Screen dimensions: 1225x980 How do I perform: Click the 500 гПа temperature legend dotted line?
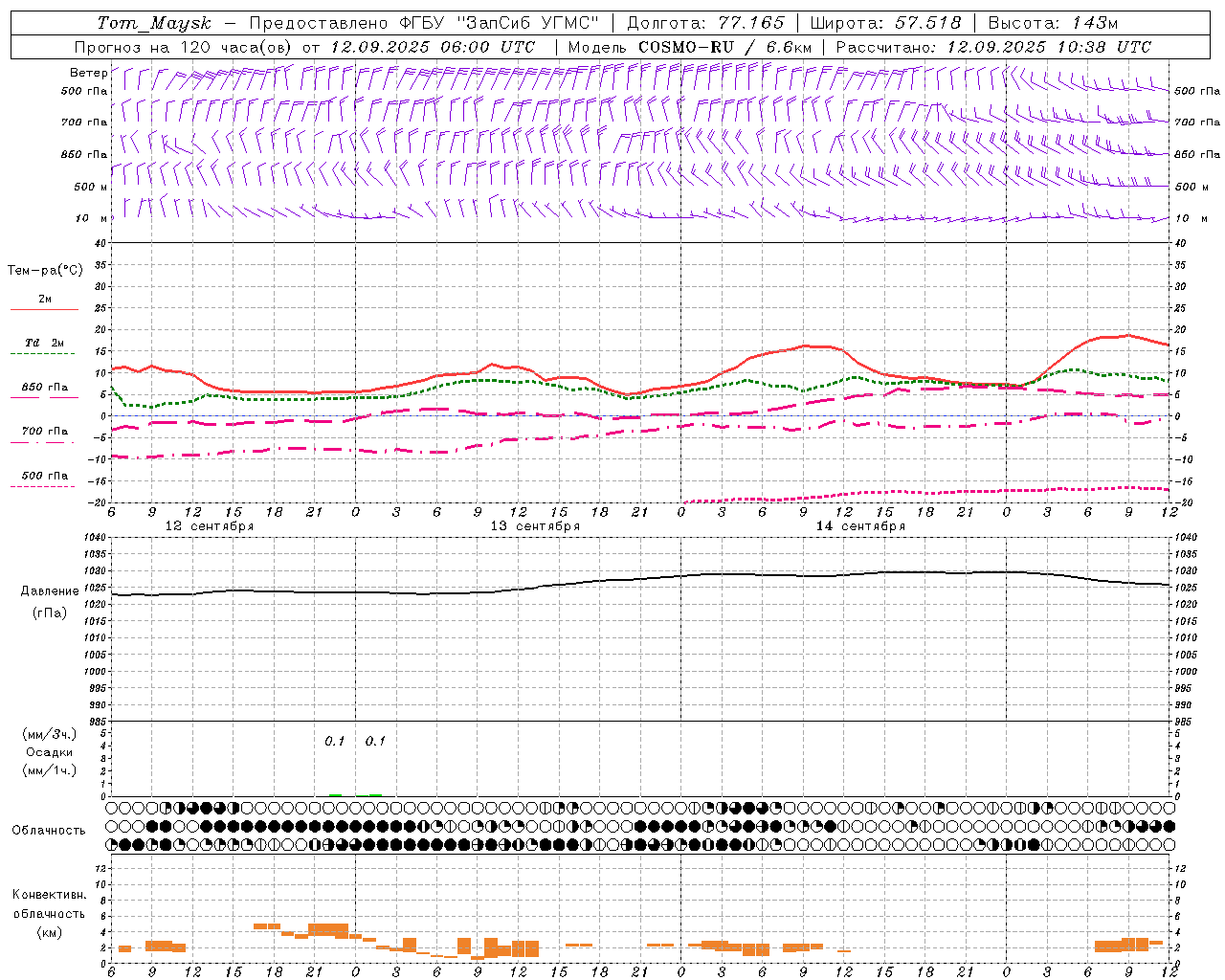(x=42, y=487)
